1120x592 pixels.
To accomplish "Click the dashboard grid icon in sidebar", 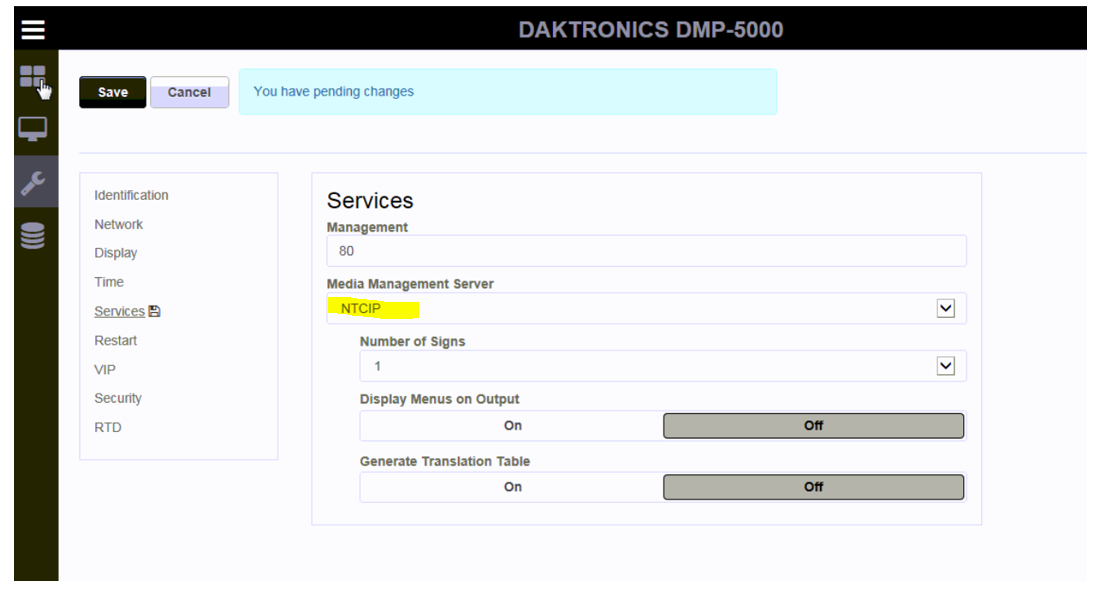I will (x=33, y=77).
